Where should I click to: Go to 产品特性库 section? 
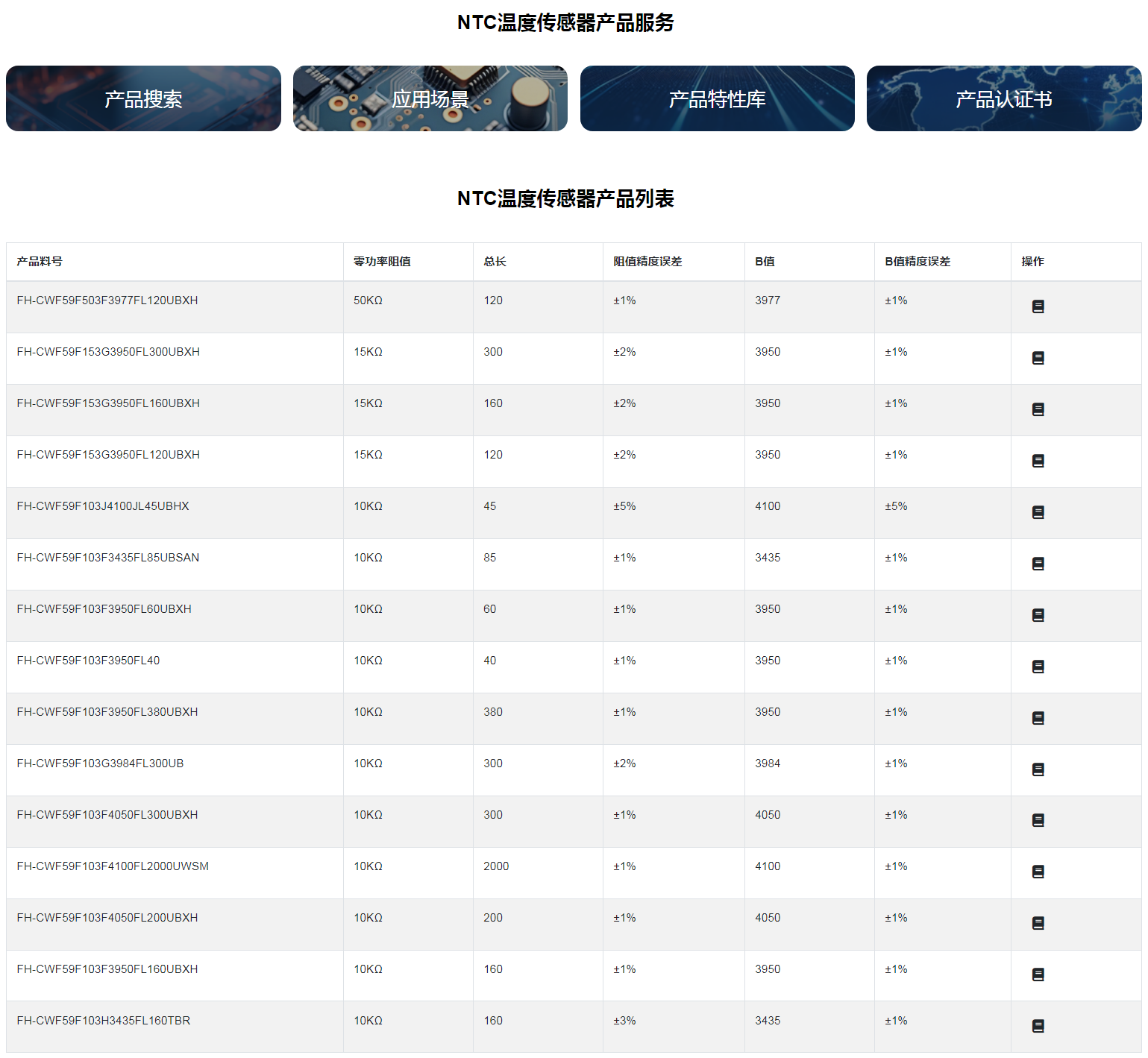click(717, 98)
